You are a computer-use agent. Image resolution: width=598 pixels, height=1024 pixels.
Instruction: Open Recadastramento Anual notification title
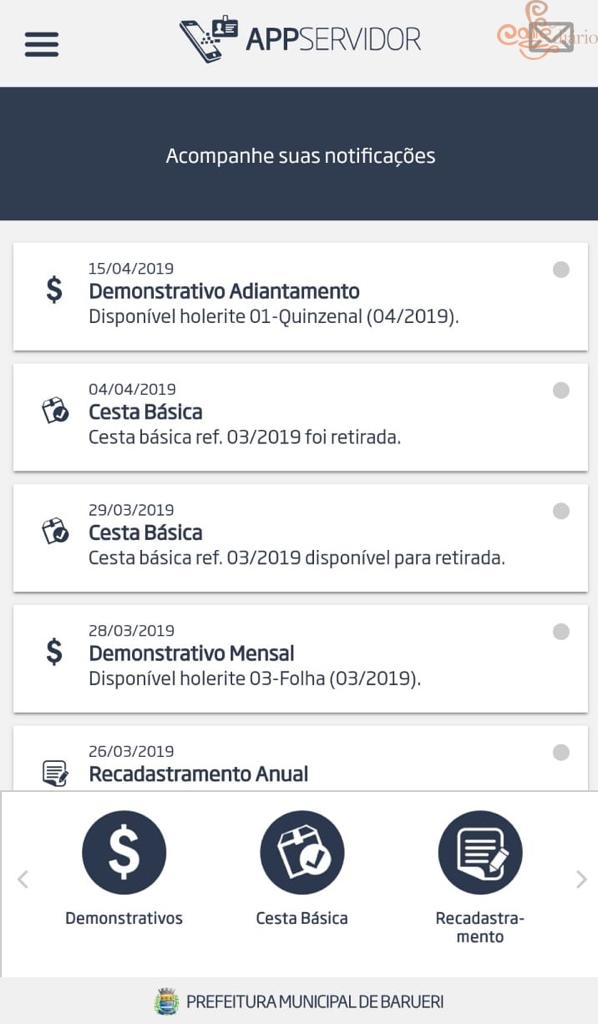click(198, 774)
